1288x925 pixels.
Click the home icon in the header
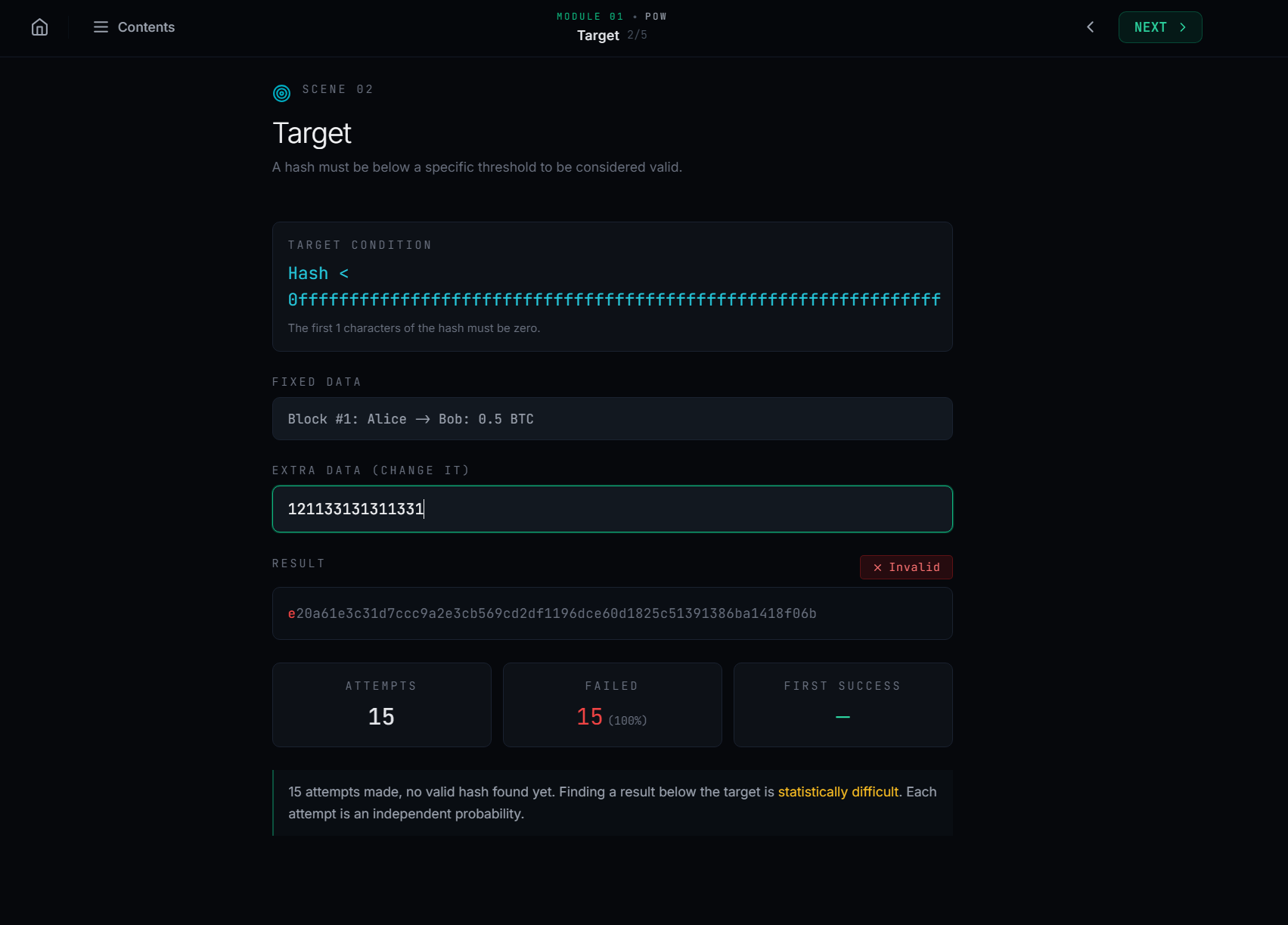(x=39, y=26)
